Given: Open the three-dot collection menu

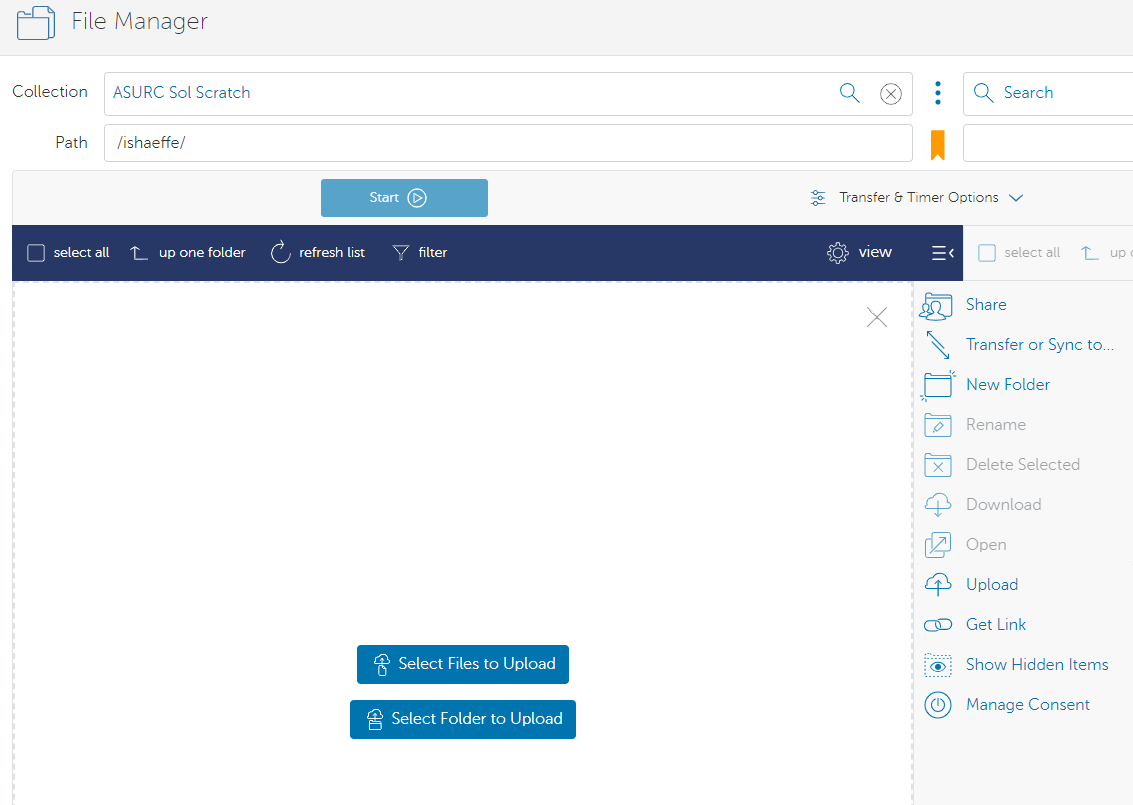Looking at the screenshot, I should (937, 92).
